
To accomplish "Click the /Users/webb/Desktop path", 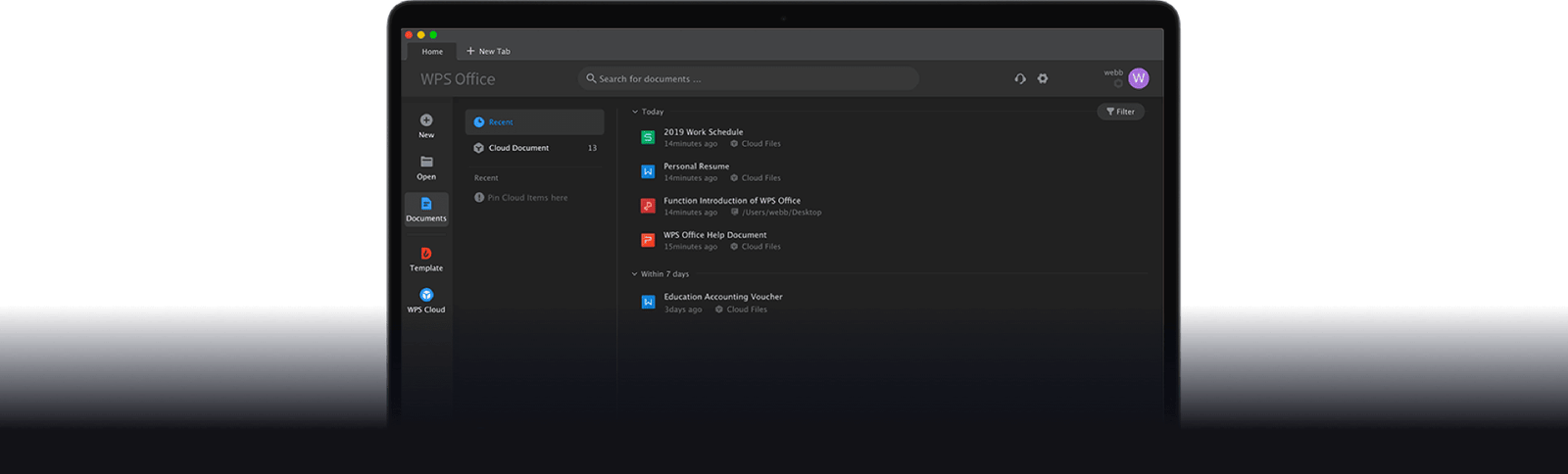I will (782, 213).
